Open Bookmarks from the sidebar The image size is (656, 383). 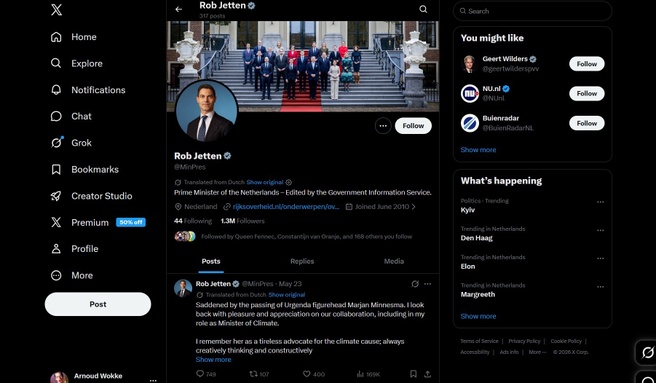(x=85, y=170)
